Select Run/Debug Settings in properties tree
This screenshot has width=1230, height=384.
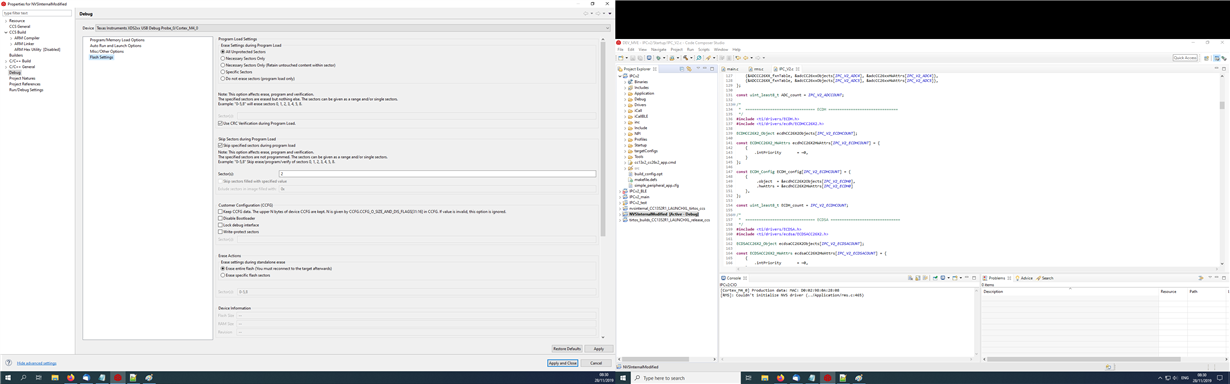[26, 90]
